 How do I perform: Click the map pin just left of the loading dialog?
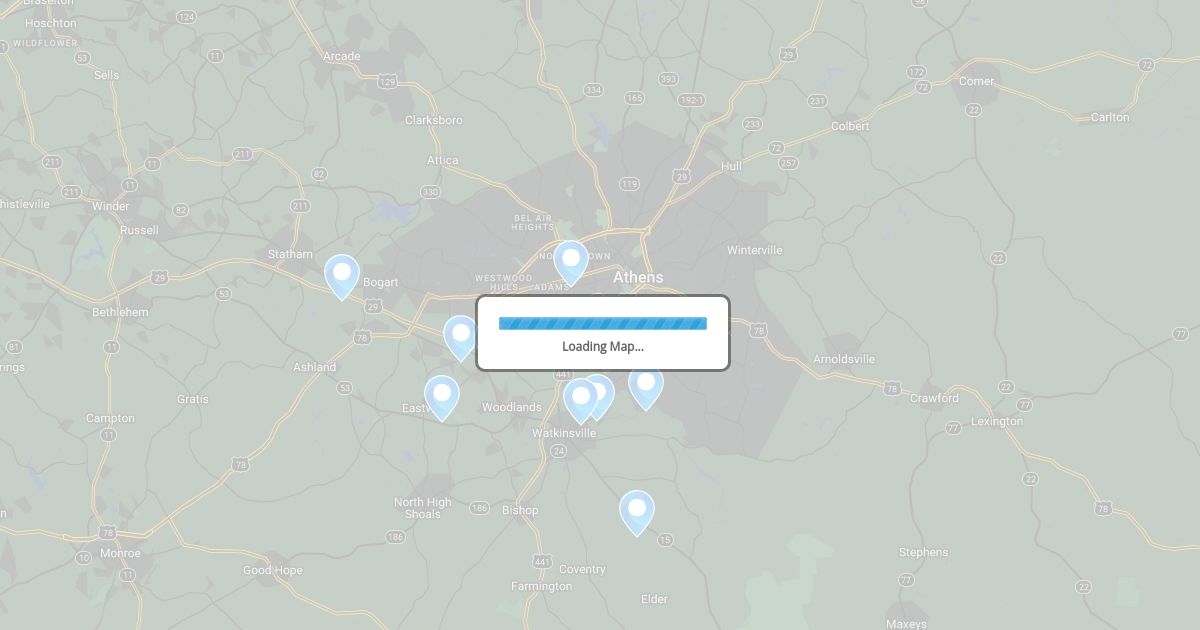(460, 338)
